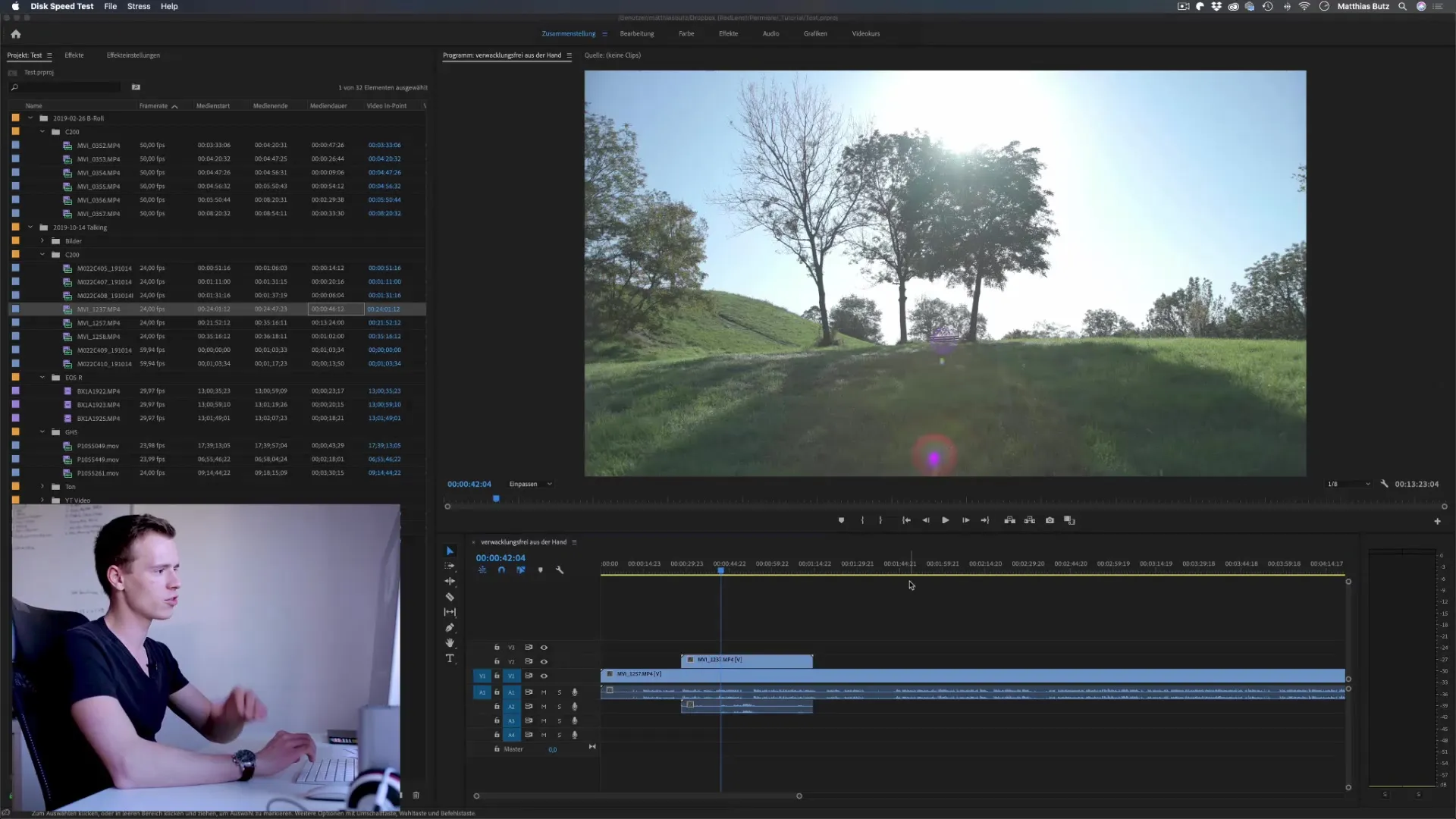Toggle sync lock on track A4
Screen dimensions: 1456x819
pos(529,735)
